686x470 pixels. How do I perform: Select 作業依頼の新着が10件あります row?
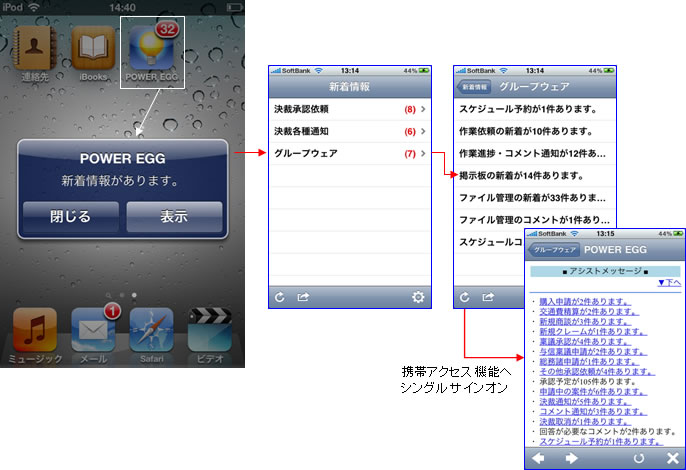click(535, 131)
